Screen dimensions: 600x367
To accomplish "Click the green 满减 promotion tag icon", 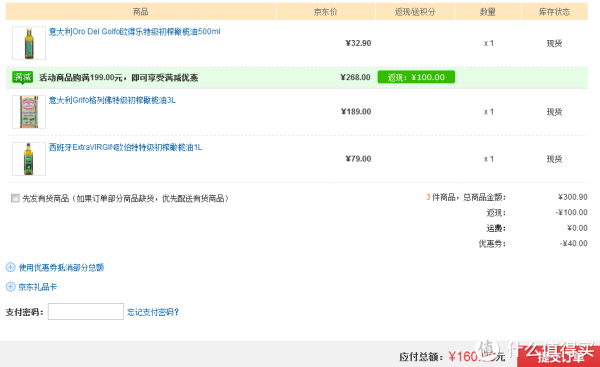I will pyautogui.click(x=23, y=77).
